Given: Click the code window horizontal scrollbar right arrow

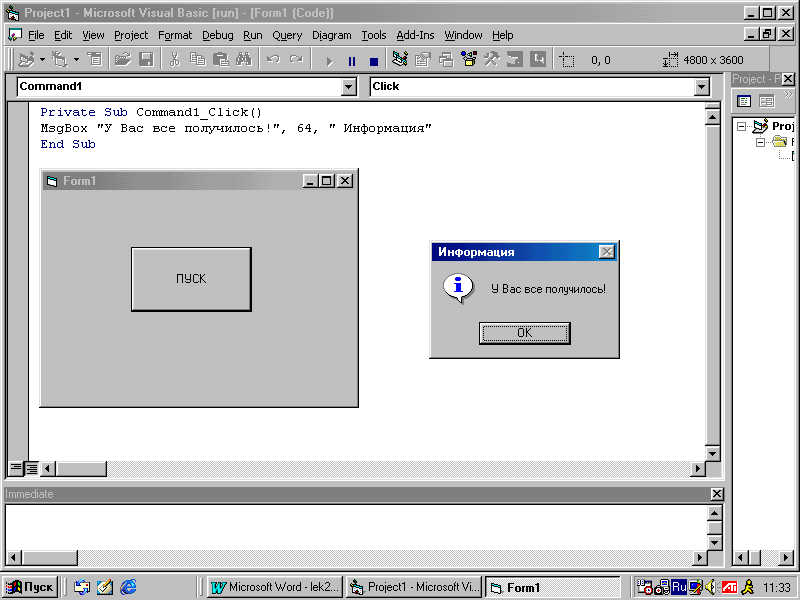Looking at the screenshot, I should click(697, 468).
